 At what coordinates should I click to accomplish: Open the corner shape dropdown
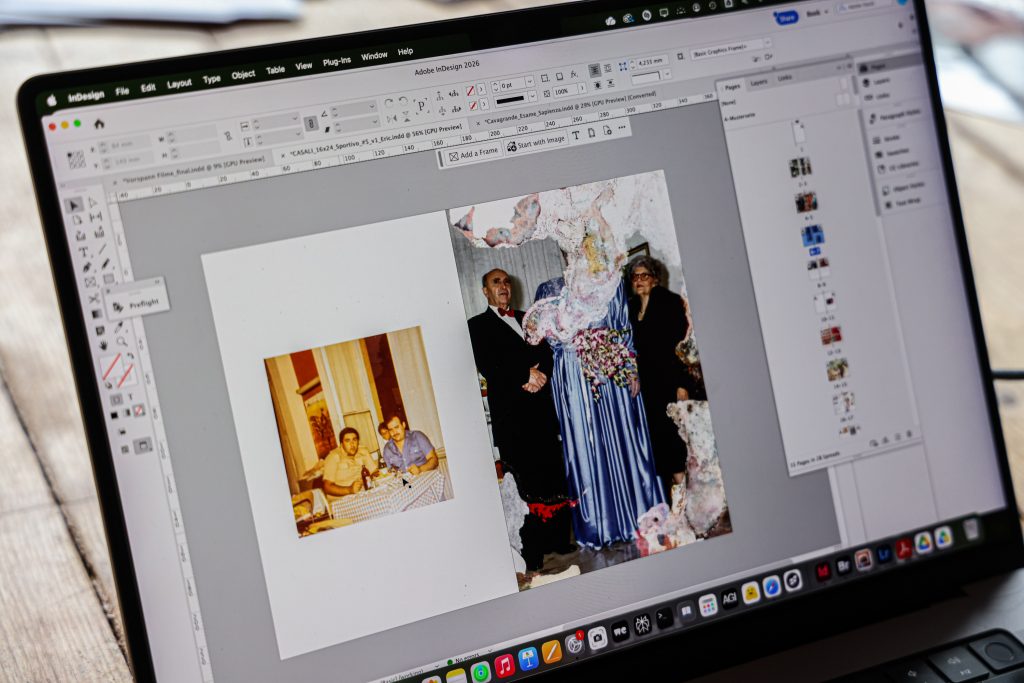pyautogui.click(x=667, y=74)
